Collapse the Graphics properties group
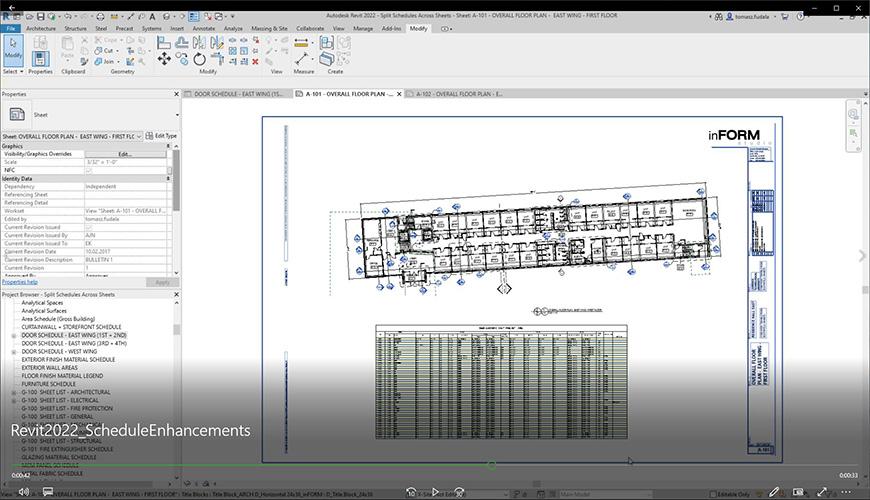870x500 pixels. [168, 146]
